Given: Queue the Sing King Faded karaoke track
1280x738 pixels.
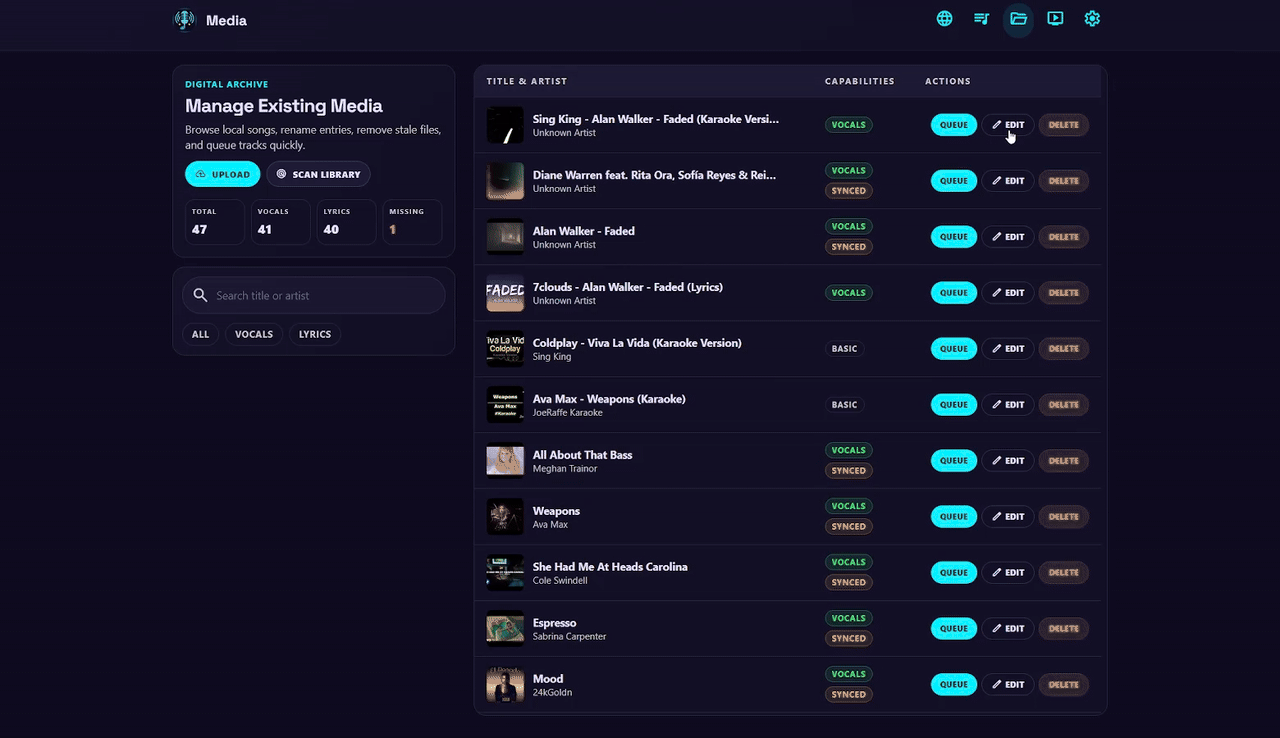Looking at the screenshot, I should (954, 125).
